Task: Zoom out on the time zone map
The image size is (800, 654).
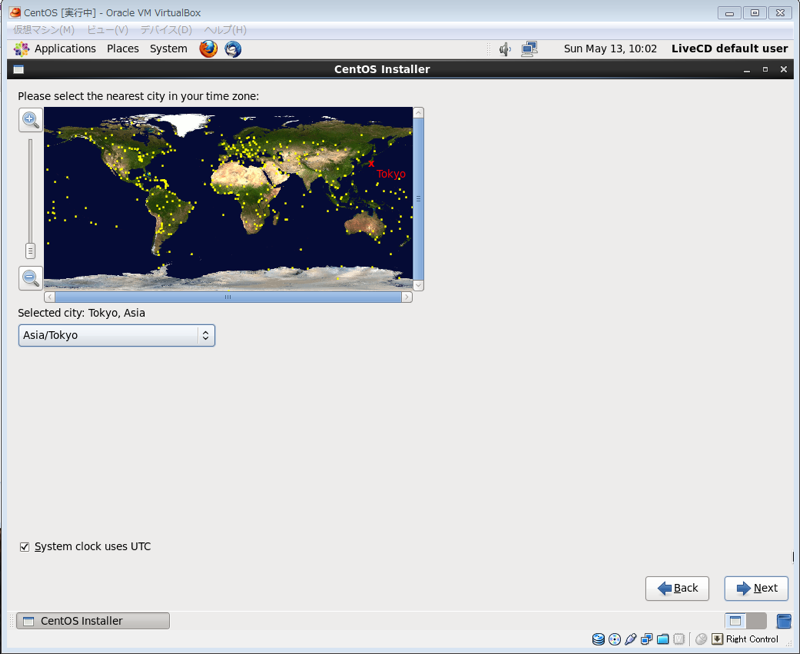Action: [x=31, y=278]
